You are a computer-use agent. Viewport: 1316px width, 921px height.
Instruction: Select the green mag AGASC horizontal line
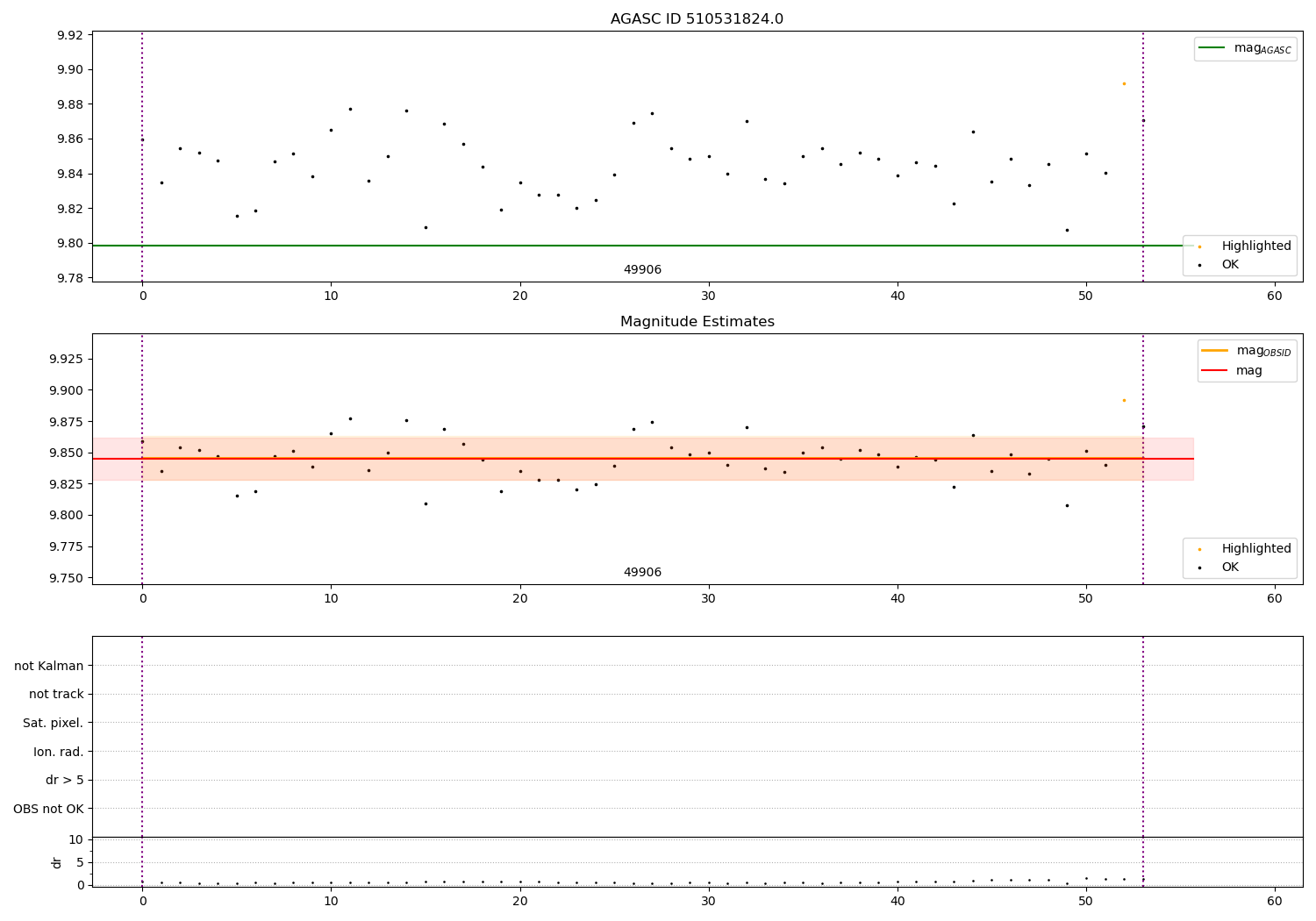tap(642, 246)
